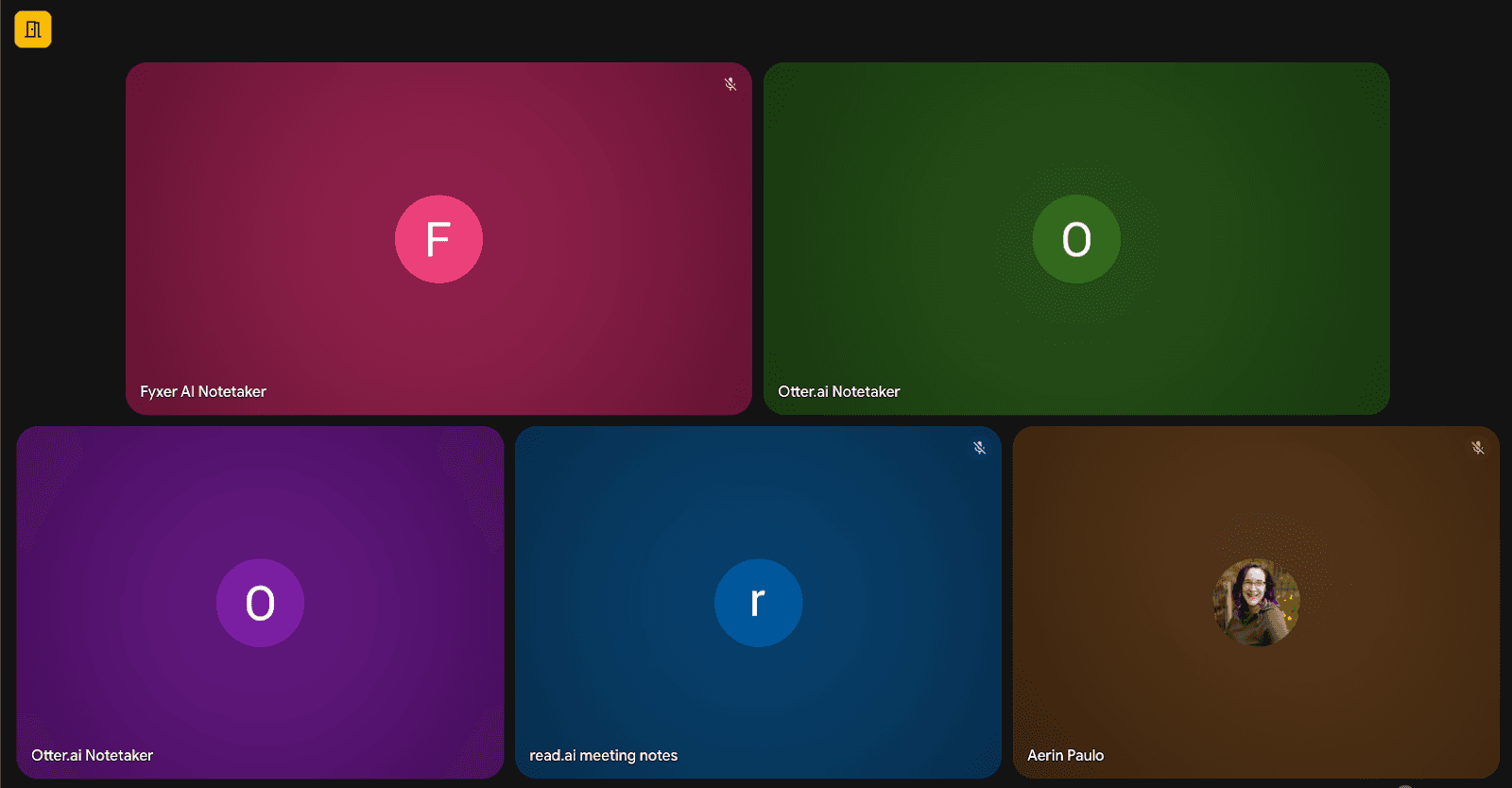This screenshot has height=788, width=1512.
Task: Click the yellow door icon in the top corner
Action: tap(33, 29)
